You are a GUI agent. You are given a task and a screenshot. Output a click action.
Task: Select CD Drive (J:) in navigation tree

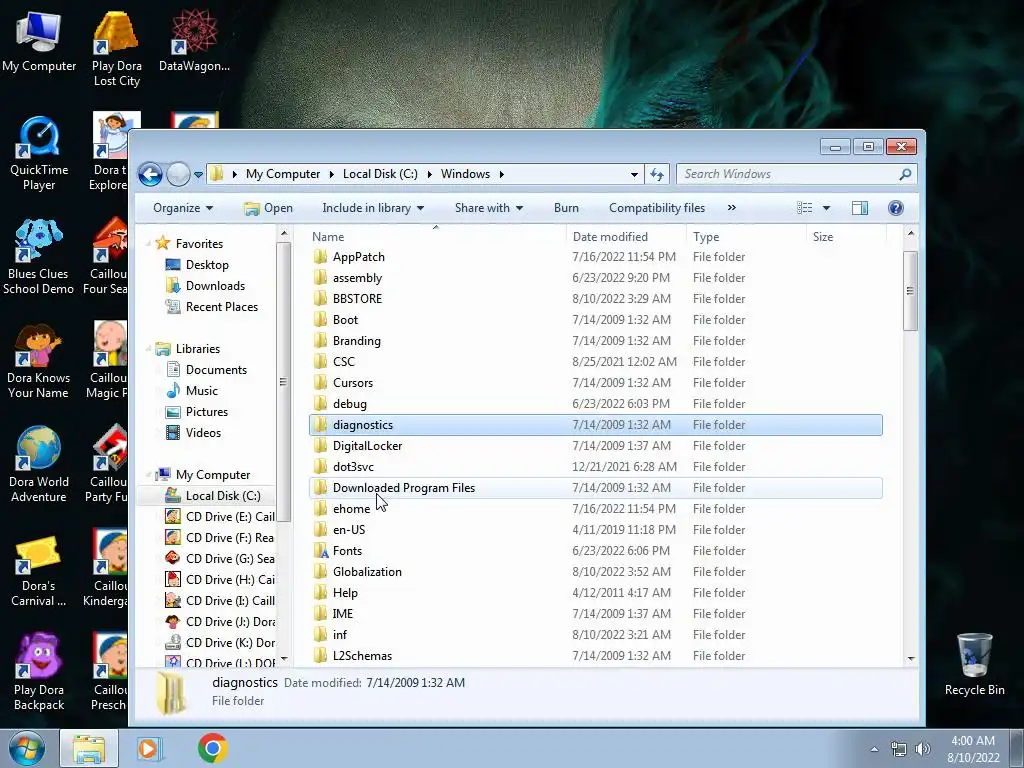[x=230, y=622]
